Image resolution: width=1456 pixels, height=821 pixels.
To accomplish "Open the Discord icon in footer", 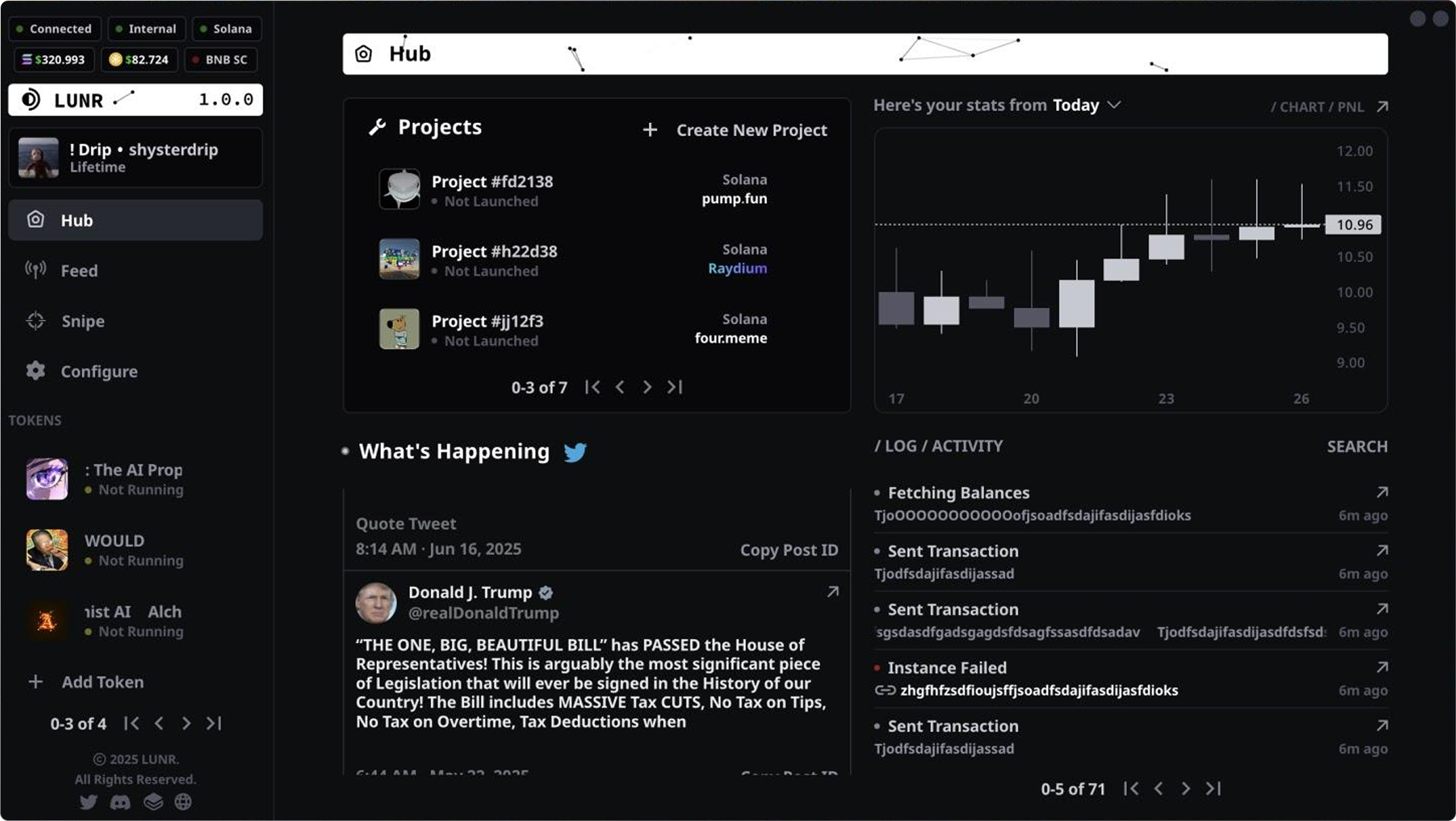I will point(120,802).
